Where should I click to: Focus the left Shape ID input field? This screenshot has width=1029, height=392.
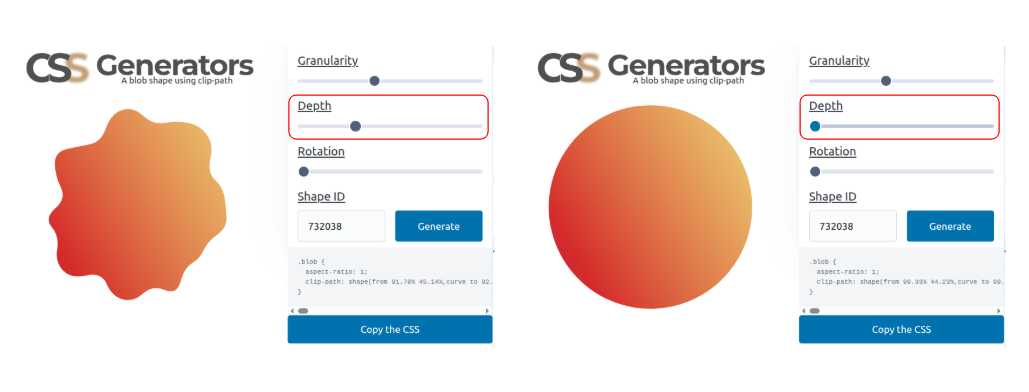(x=341, y=226)
